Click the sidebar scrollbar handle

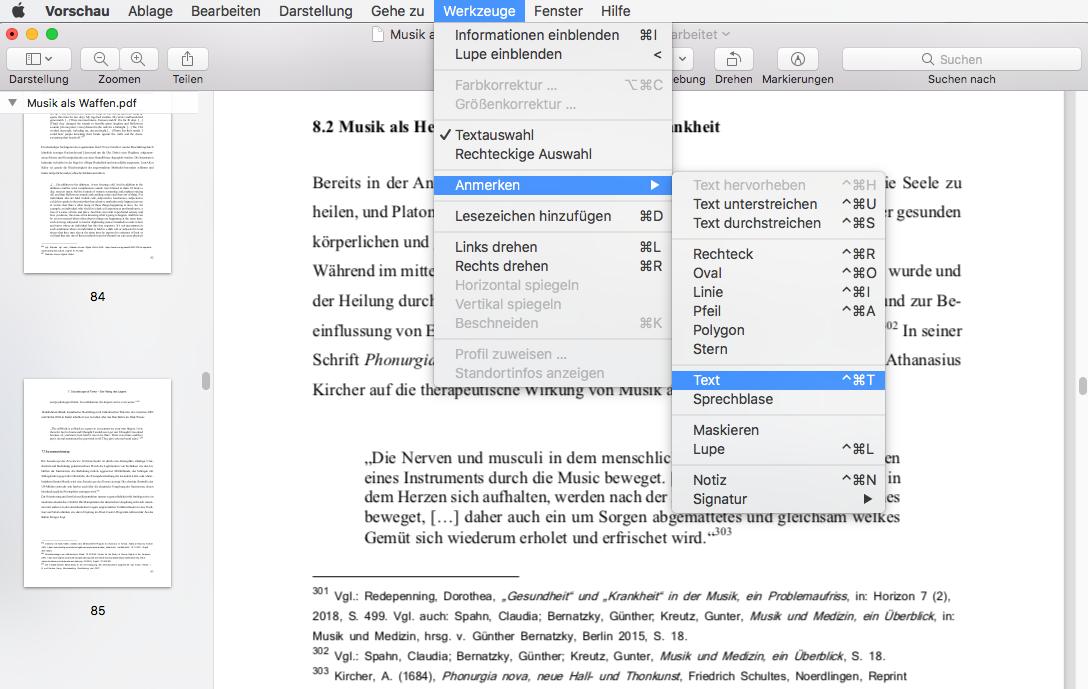click(x=205, y=381)
